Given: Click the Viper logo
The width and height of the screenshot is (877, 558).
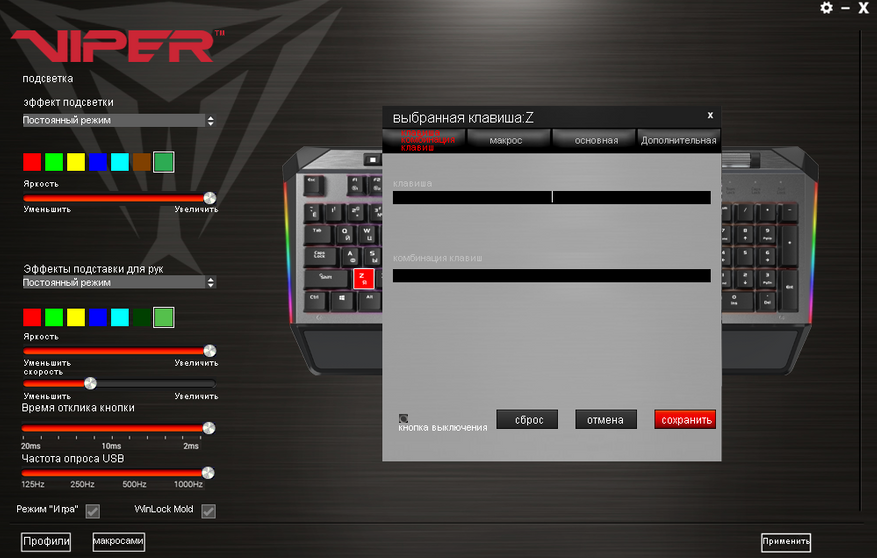Looking at the screenshot, I should click(x=117, y=46).
